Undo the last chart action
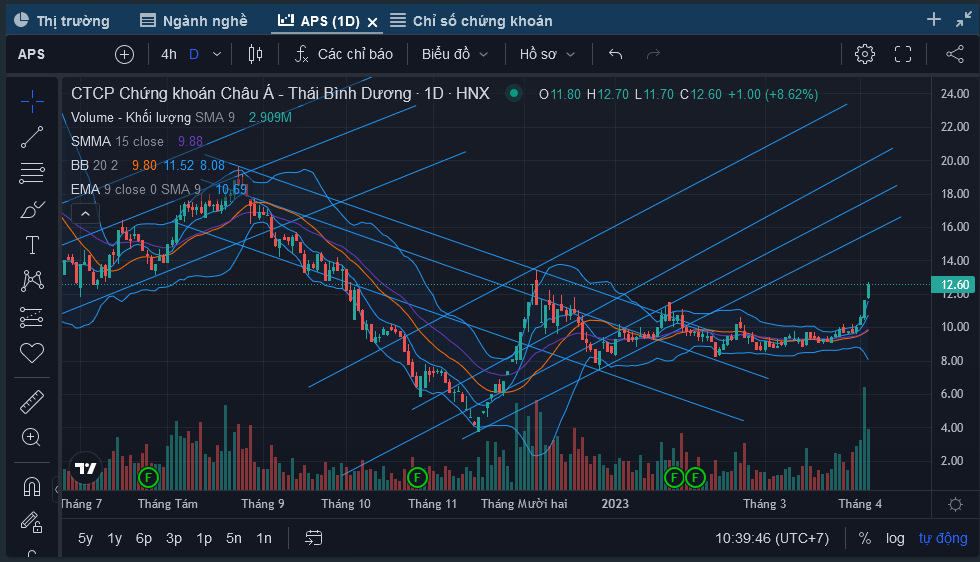Viewport: 980px width, 562px height. pyautogui.click(x=616, y=54)
